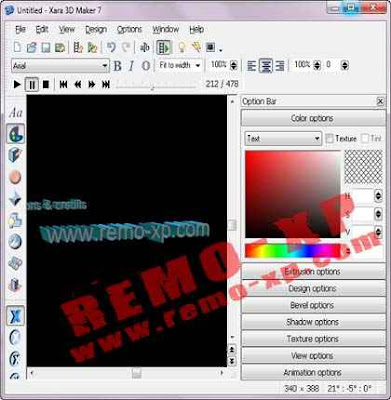Open the Window menu
Screen dimensions: 391x400
point(166,29)
